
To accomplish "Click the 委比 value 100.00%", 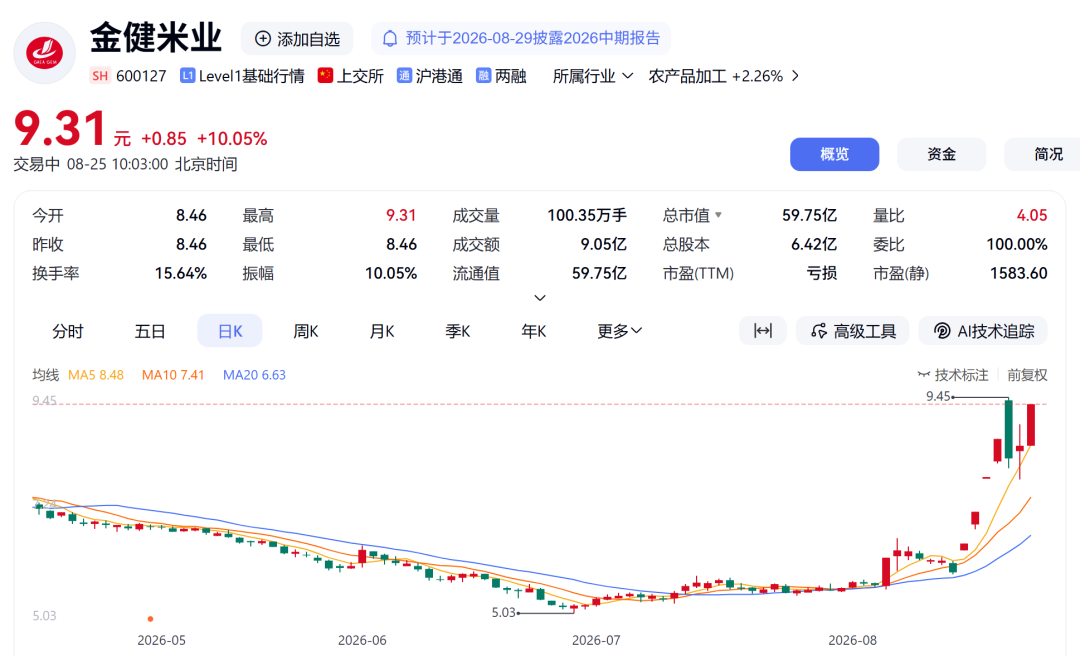I will pos(1017,244).
